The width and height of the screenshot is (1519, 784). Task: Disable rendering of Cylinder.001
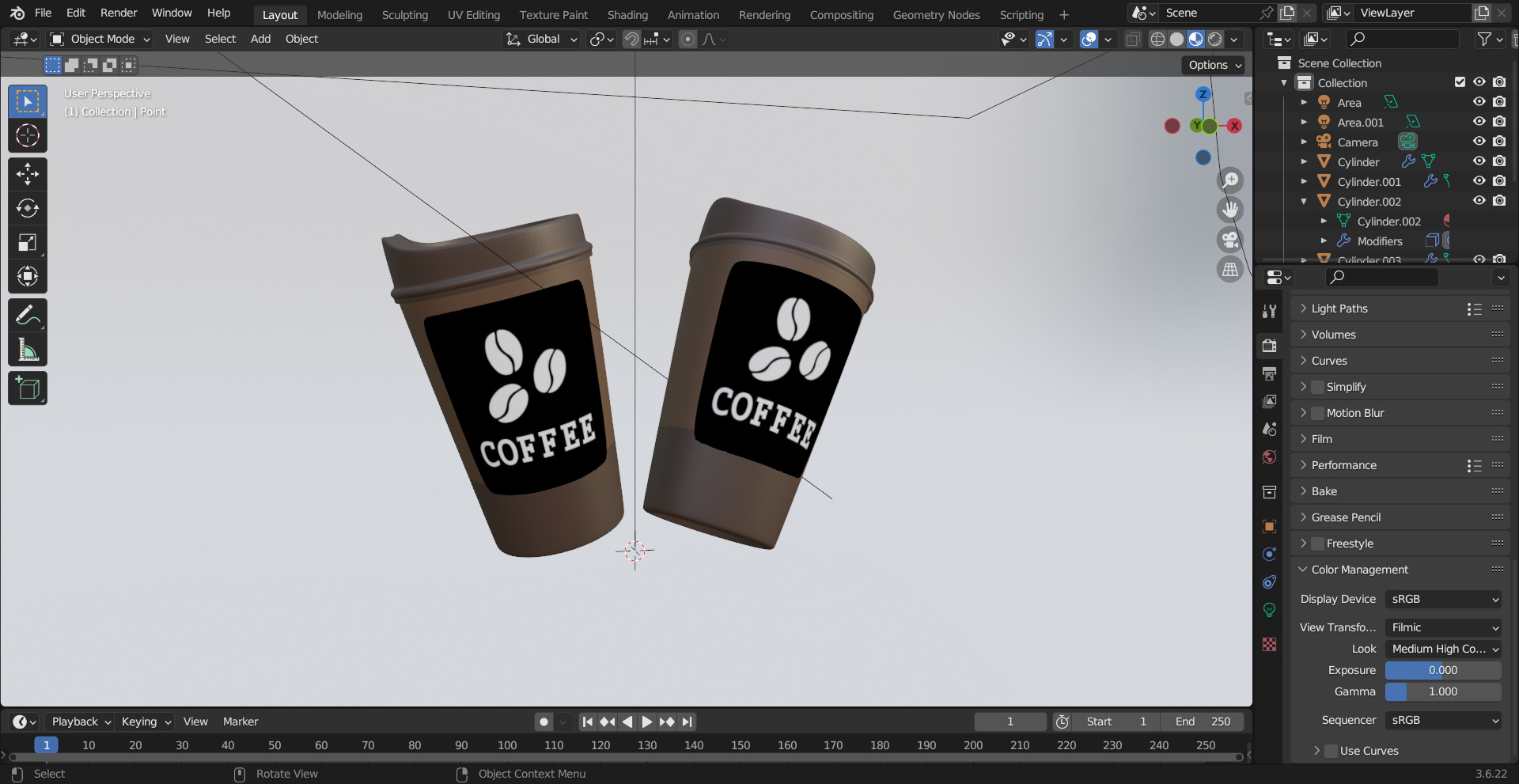click(x=1499, y=181)
